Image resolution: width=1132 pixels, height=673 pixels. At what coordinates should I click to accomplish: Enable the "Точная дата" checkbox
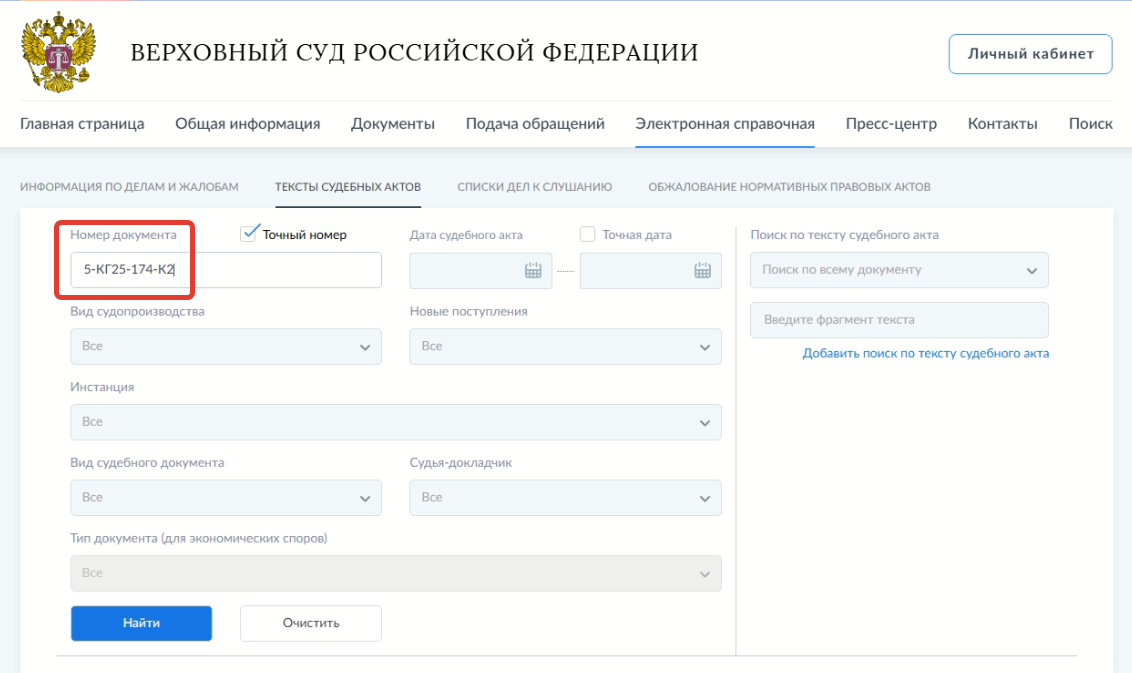588,235
